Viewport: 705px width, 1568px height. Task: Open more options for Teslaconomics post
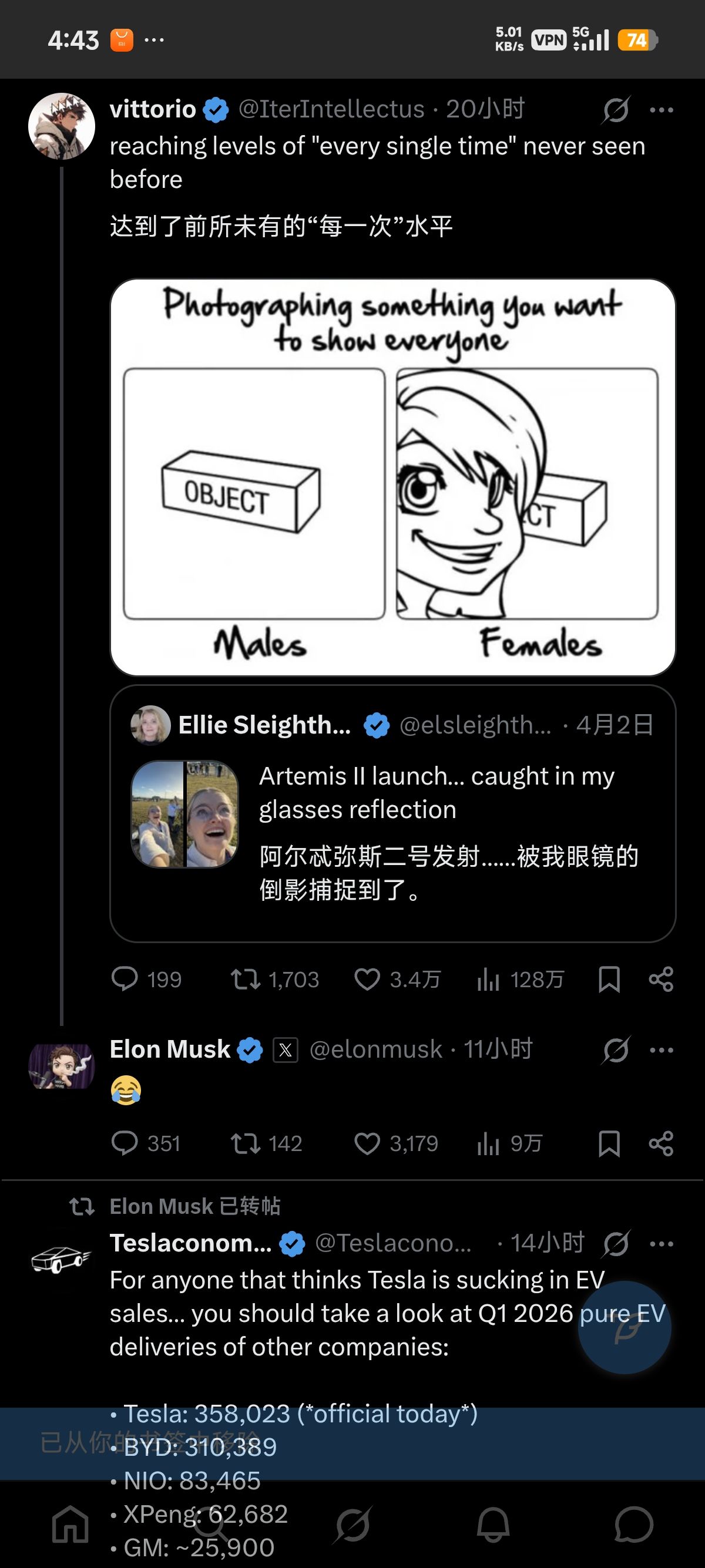662,1244
